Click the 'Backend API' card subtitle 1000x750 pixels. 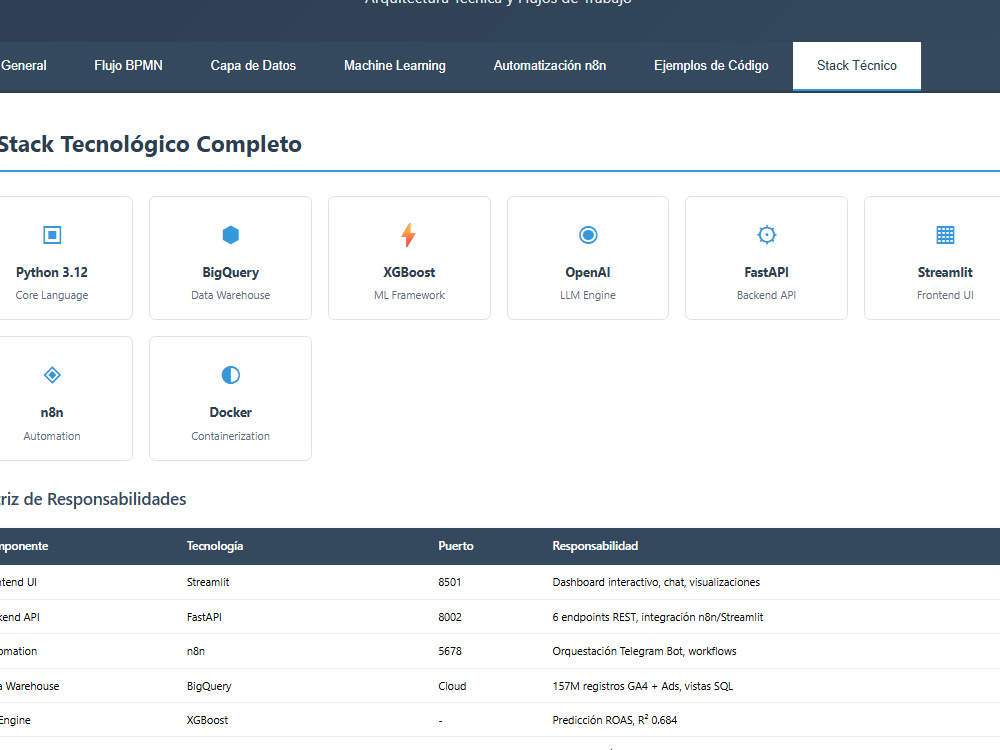(766, 295)
